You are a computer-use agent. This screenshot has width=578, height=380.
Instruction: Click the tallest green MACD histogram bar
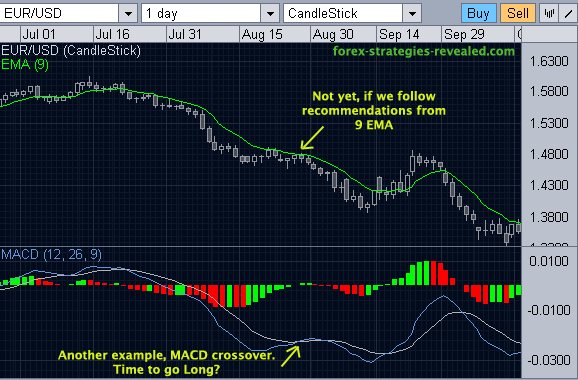point(426,273)
